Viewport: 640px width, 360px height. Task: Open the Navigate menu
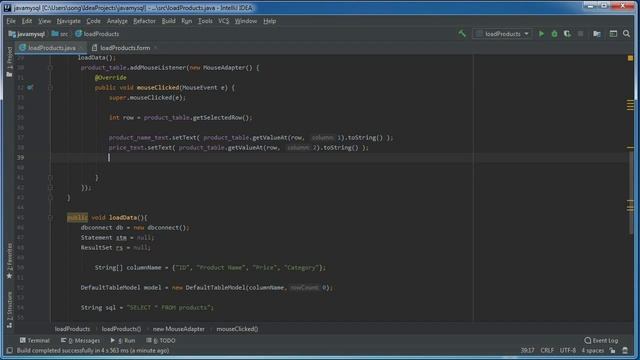(69, 21)
